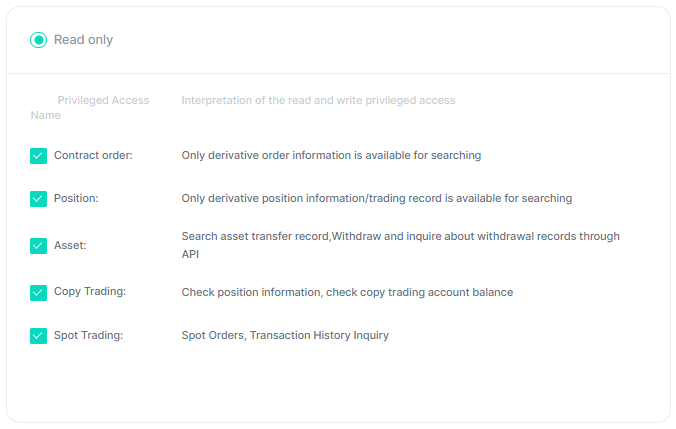Image resolution: width=676 pixels, height=429 pixels.
Task: Click the Search asset transfer record description
Action: click(401, 245)
